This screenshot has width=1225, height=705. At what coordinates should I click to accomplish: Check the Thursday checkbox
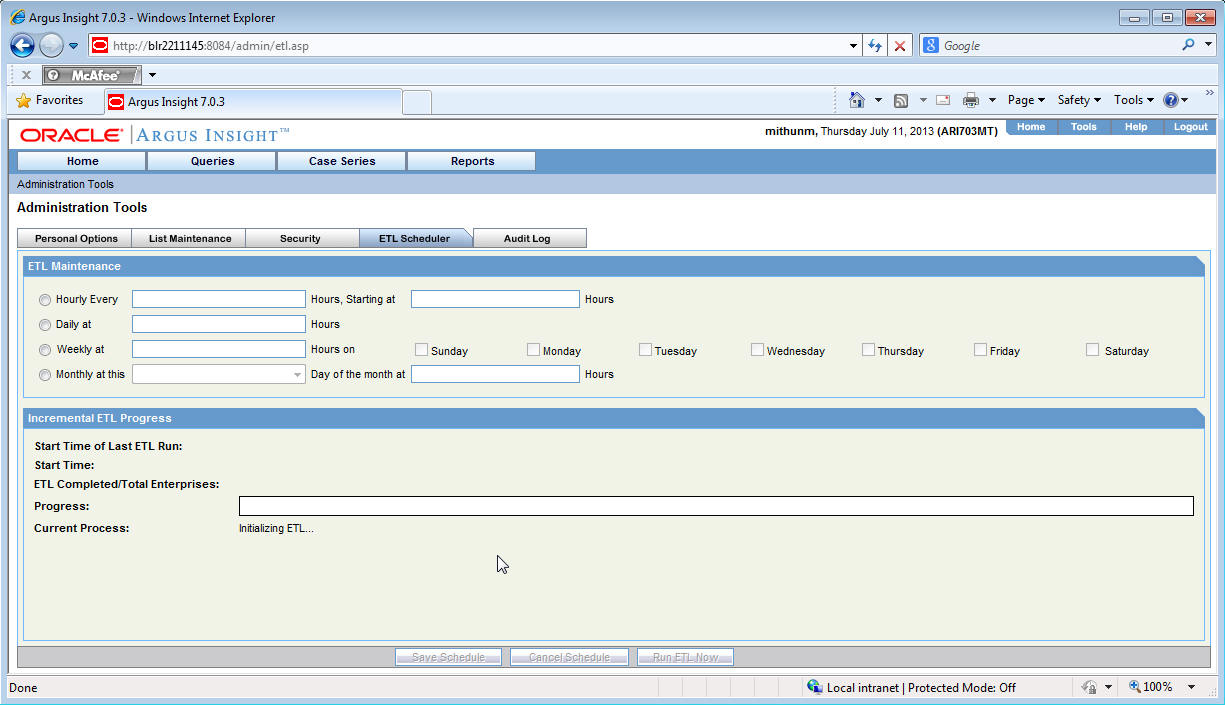coord(868,350)
